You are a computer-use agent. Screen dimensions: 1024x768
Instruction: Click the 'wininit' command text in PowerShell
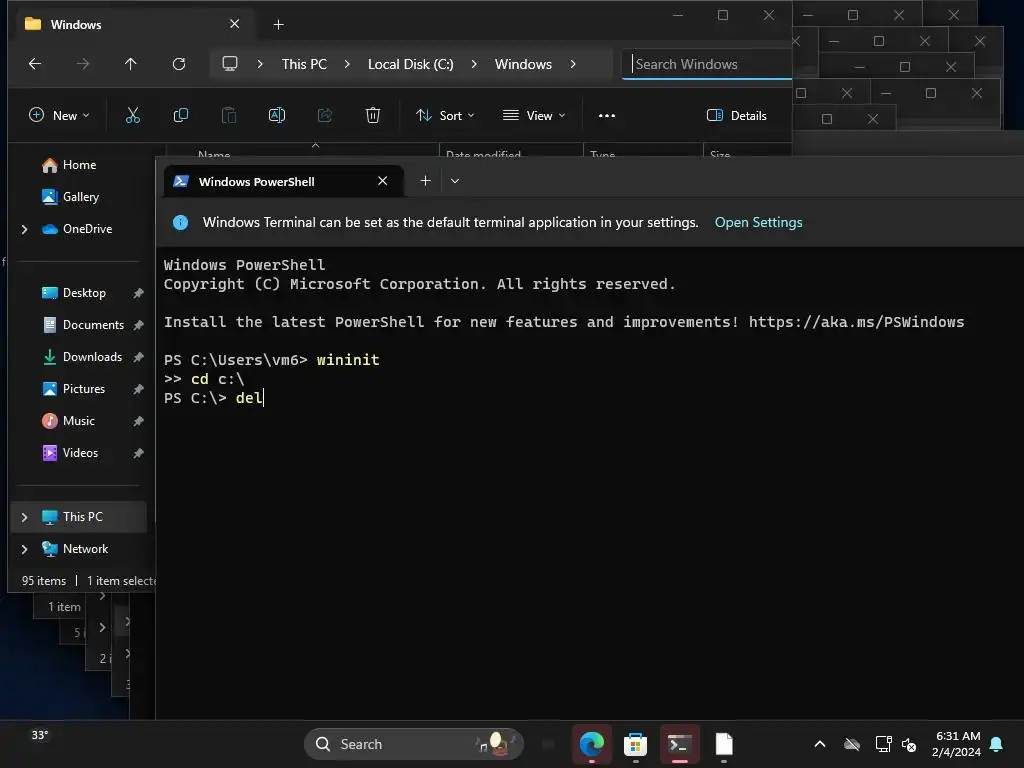[348, 360]
